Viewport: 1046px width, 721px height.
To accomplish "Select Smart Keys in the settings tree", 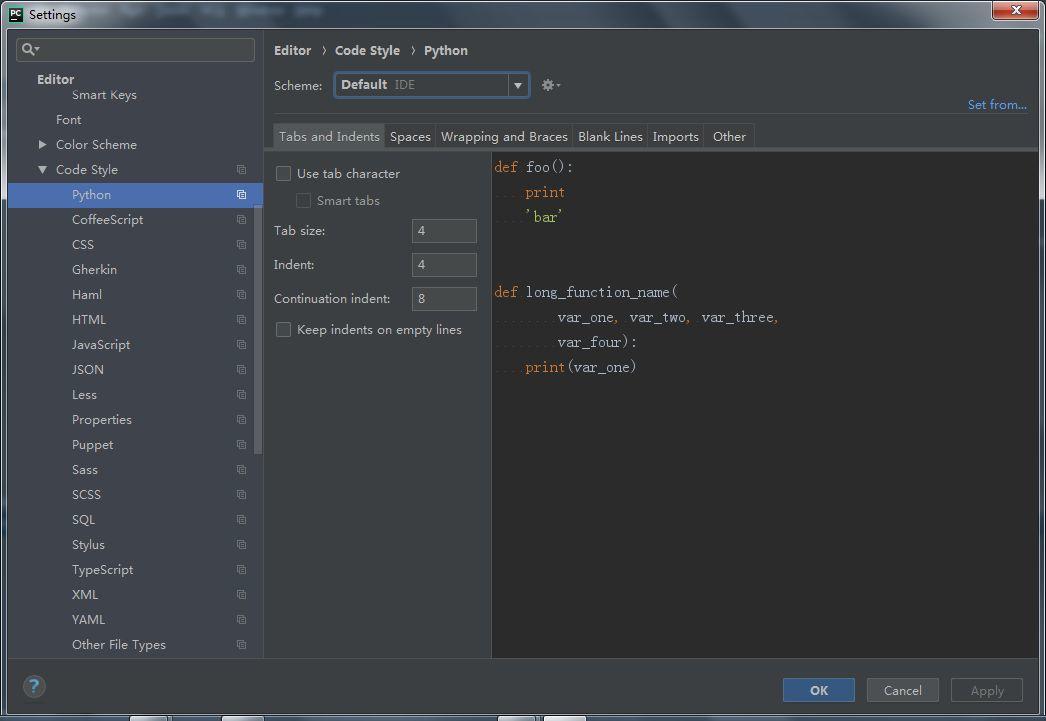I will (104, 95).
